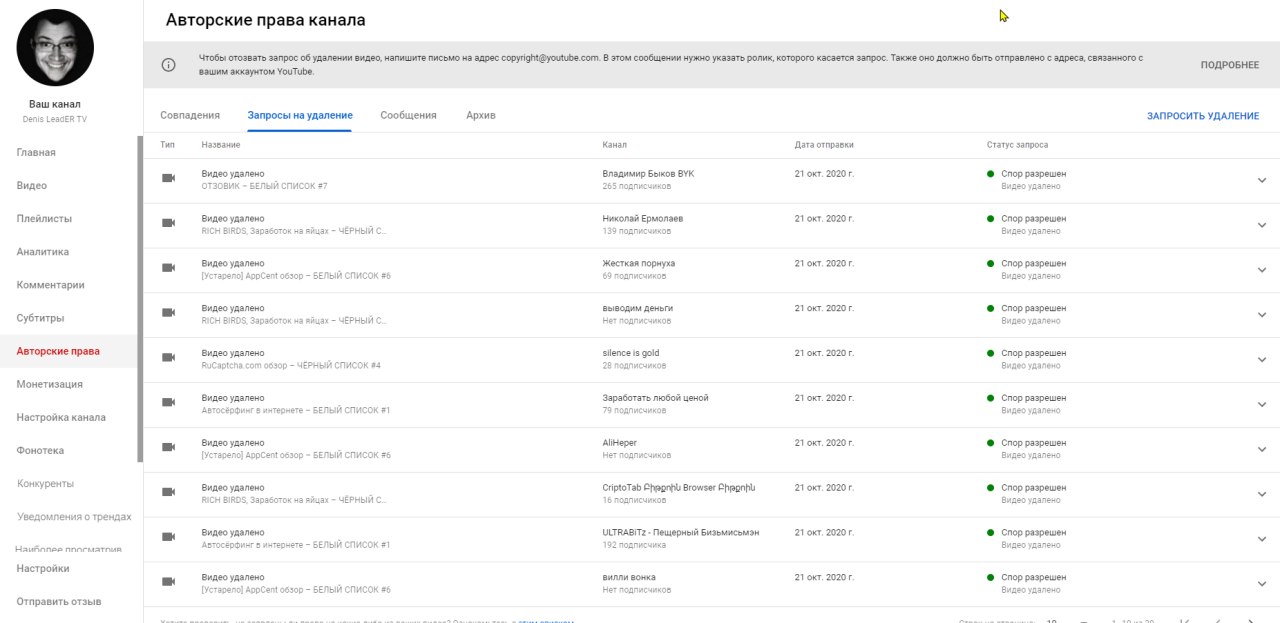Expand the CriptoTab Browser request row

(1262, 494)
